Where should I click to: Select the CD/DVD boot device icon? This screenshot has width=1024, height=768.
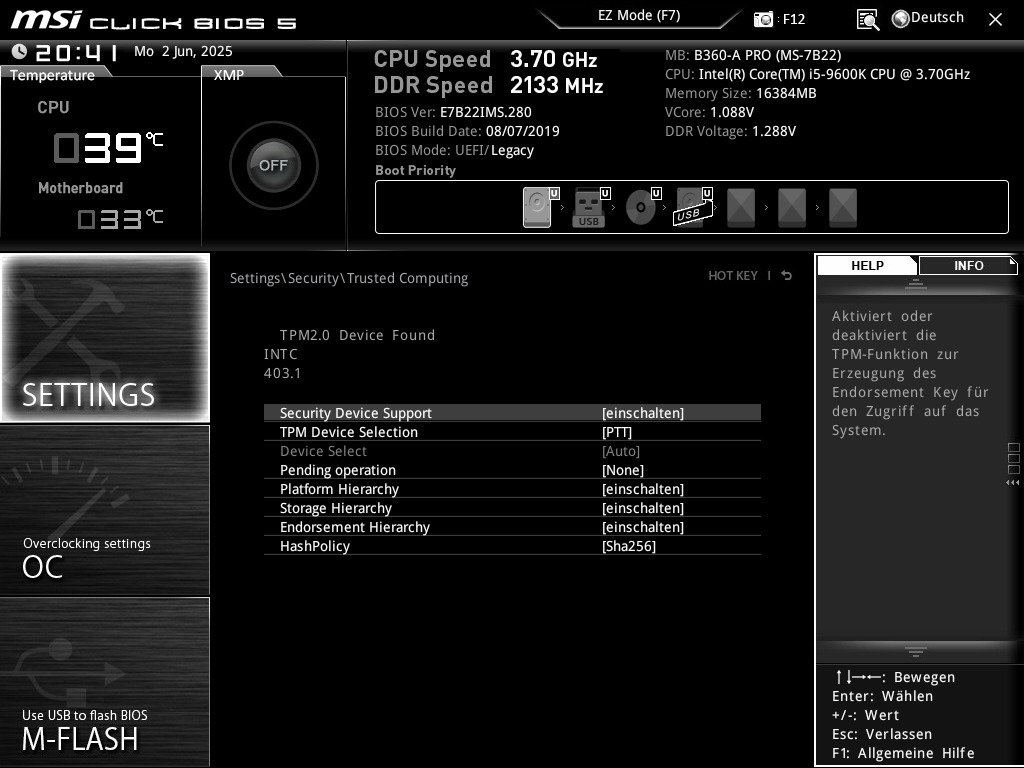[x=641, y=207]
